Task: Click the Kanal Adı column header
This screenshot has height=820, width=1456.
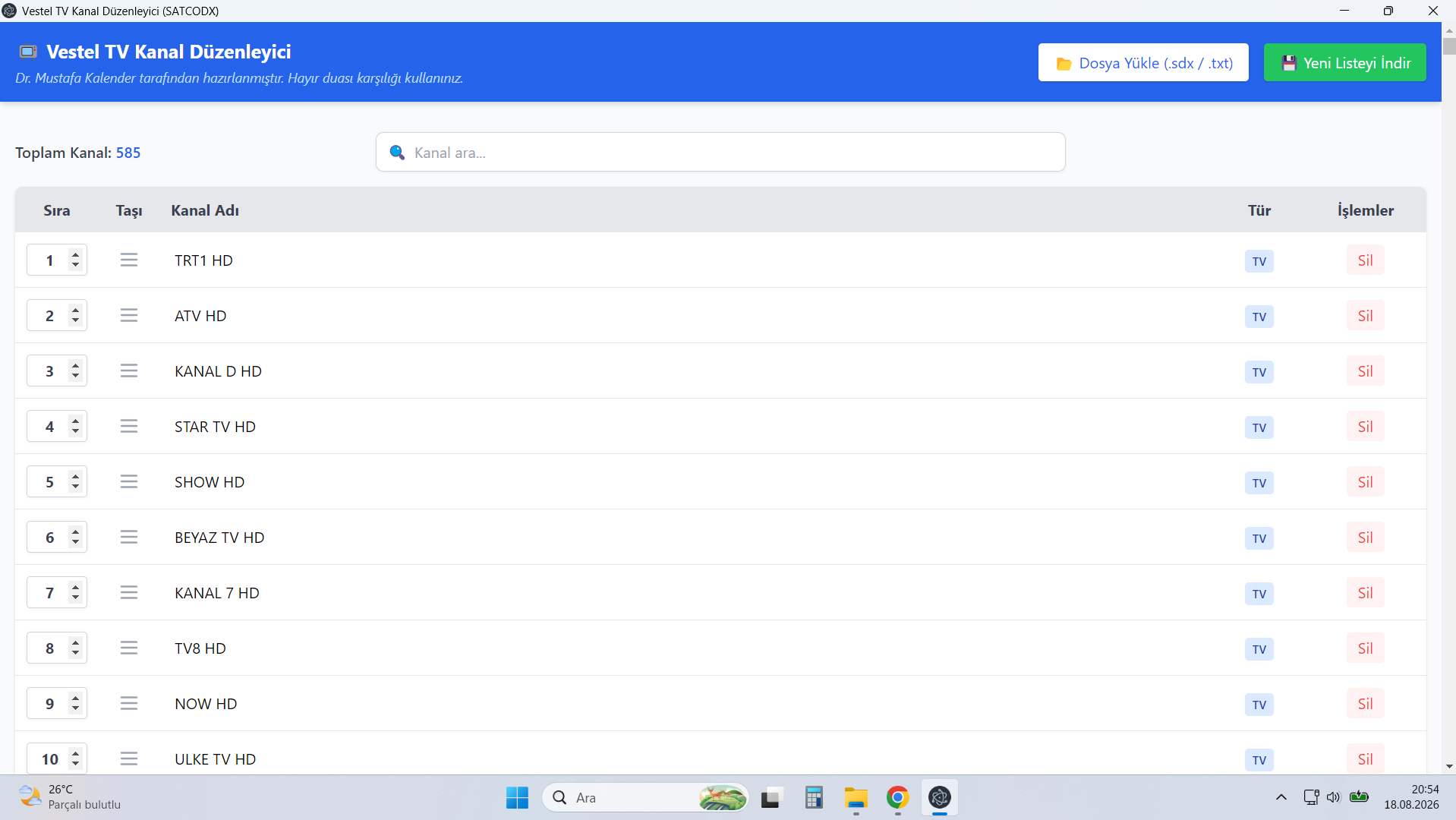Action: click(205, 210)
